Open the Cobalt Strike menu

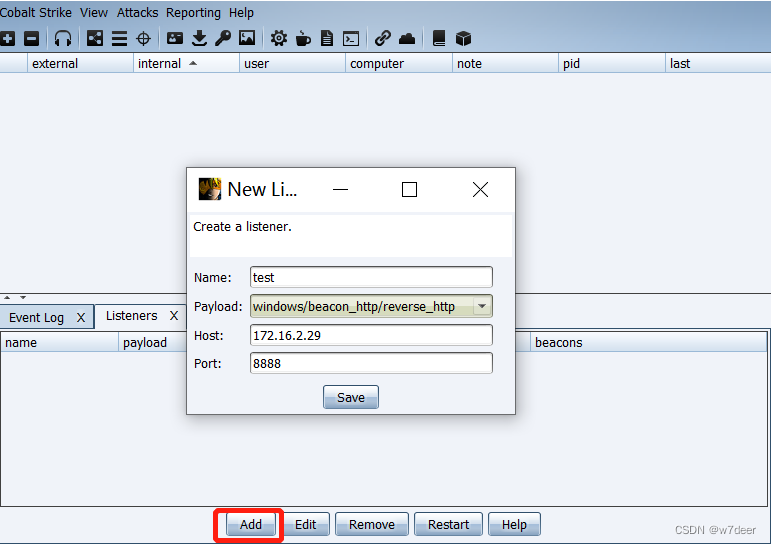point(36,12)
